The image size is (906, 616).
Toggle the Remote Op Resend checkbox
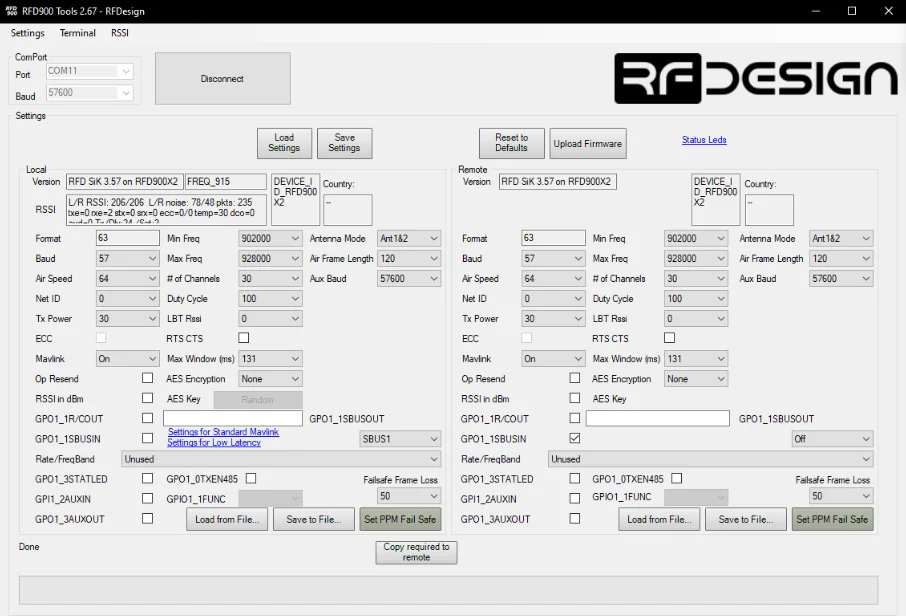tap(574, 378)
